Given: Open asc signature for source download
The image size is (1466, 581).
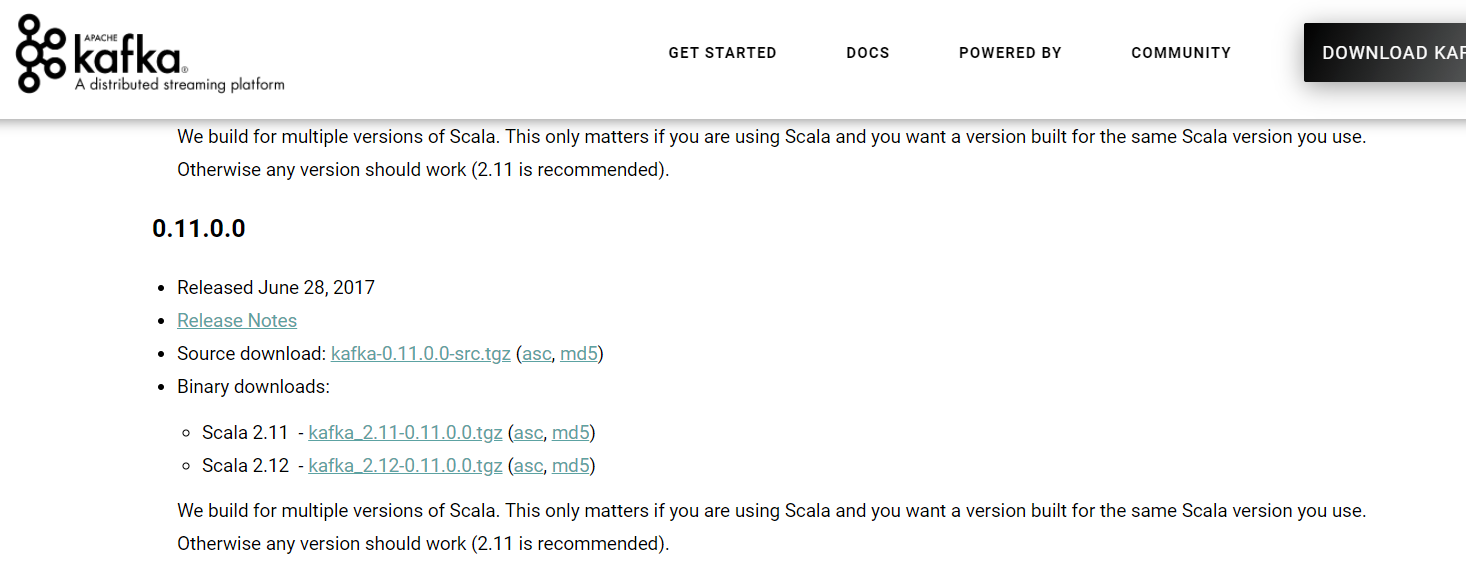Looking at the screenshot, I should 537,354.
